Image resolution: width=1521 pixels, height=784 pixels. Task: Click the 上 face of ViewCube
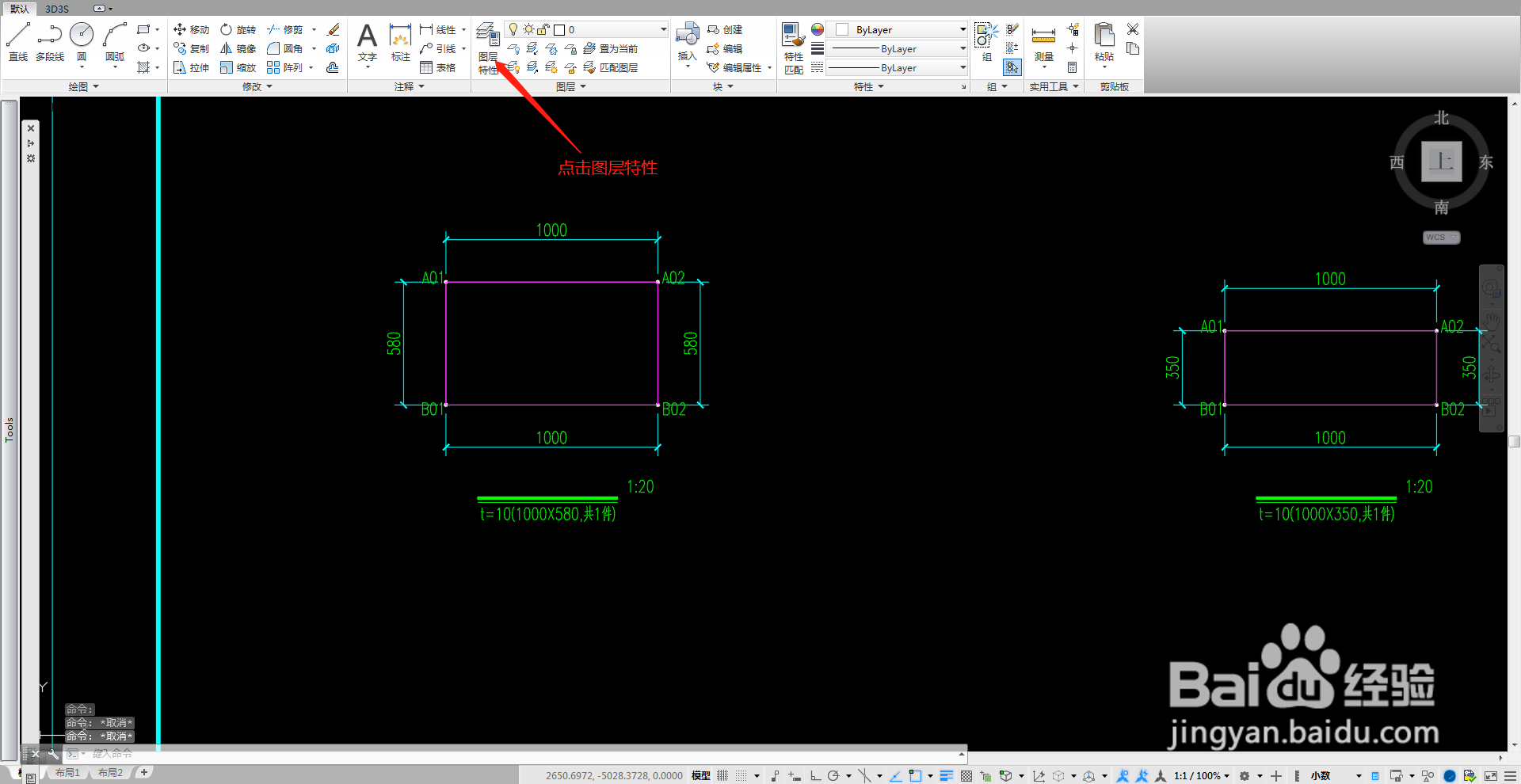1441,162
